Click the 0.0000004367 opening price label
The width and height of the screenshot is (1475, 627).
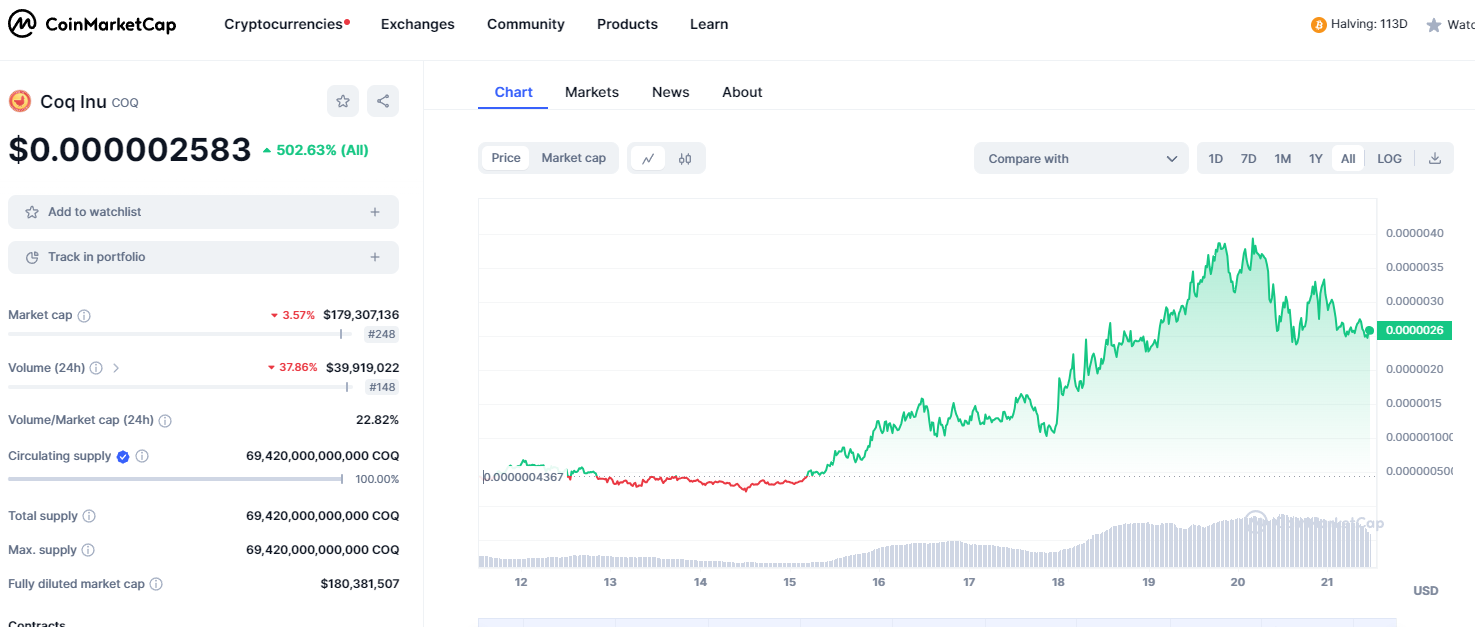(x=523, y=477)
